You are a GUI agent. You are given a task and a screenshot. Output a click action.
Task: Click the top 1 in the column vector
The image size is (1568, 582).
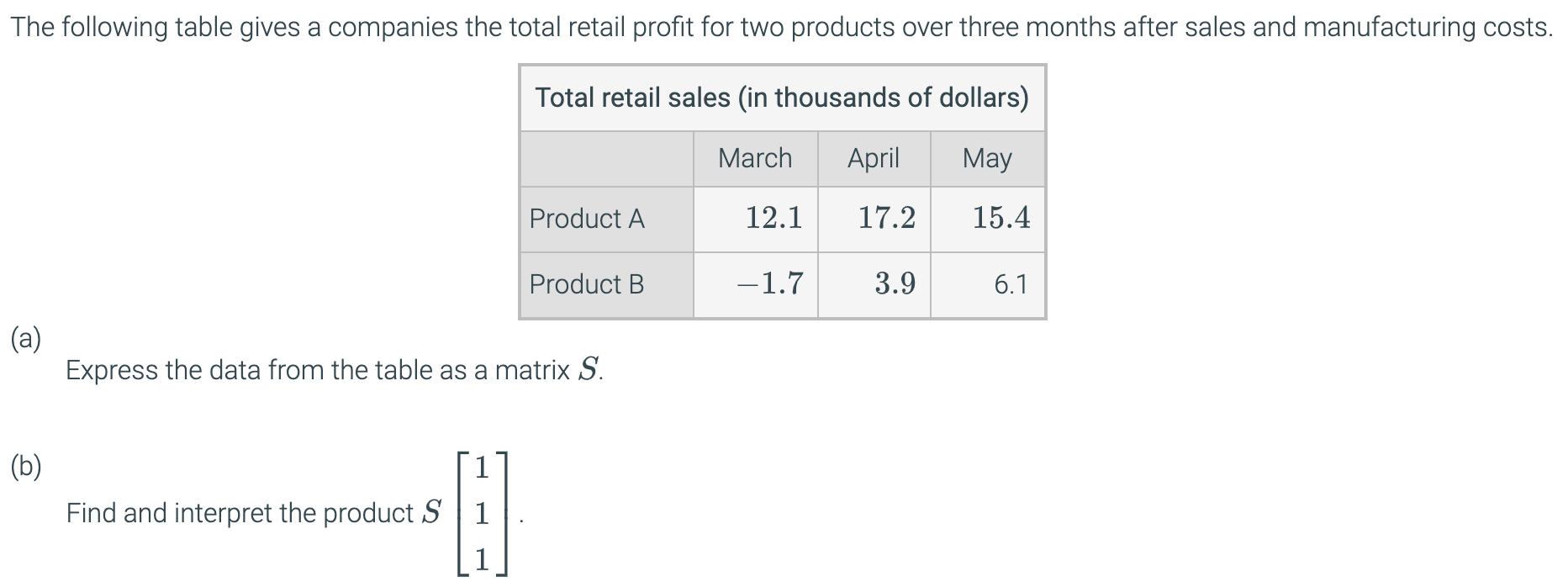tap(482, 468)
